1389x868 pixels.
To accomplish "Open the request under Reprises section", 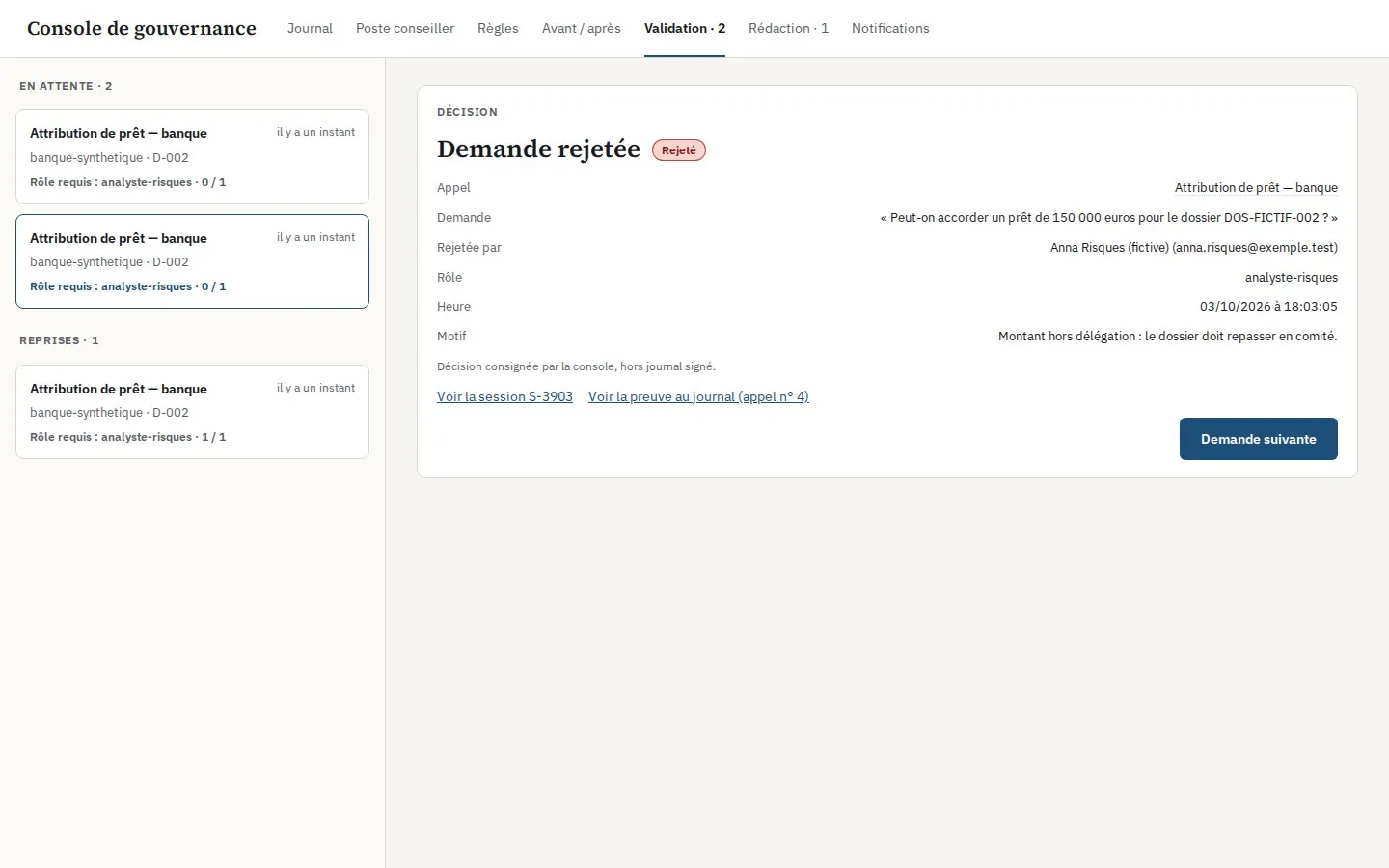I will (192, 412).
